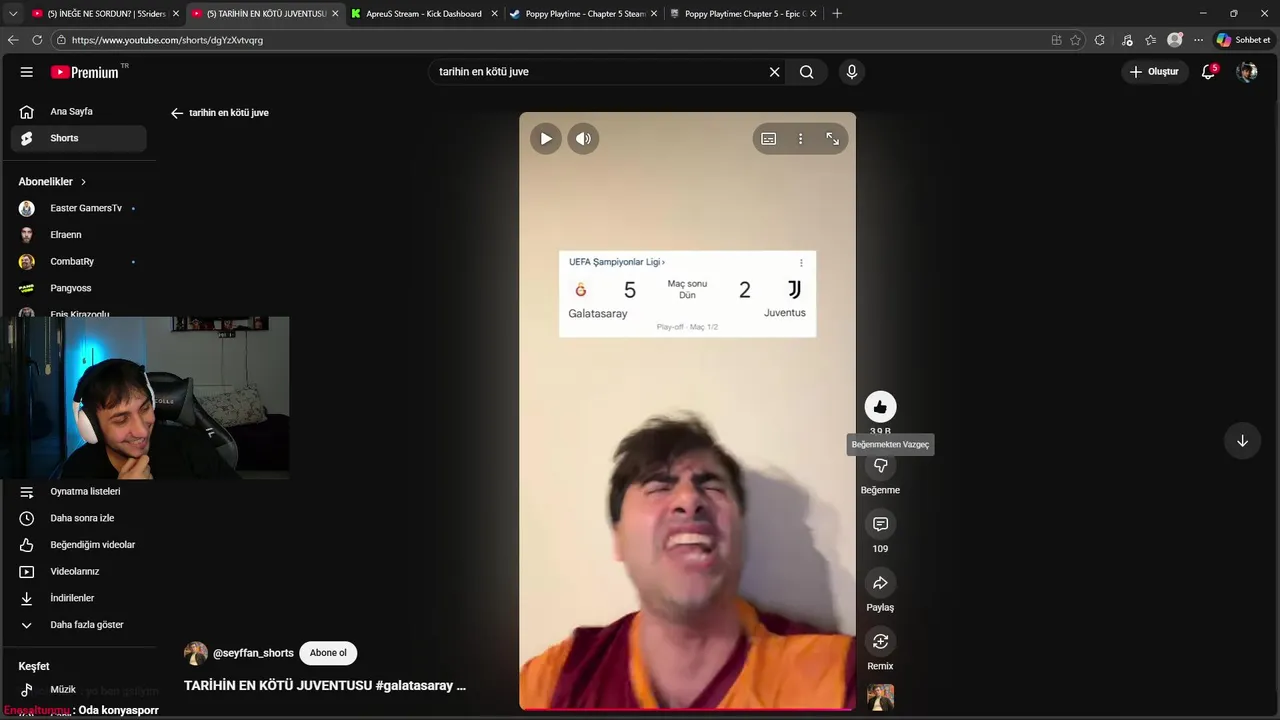Click the magnifier search button
Viewport: 1280px width, 720px height.
806,72
